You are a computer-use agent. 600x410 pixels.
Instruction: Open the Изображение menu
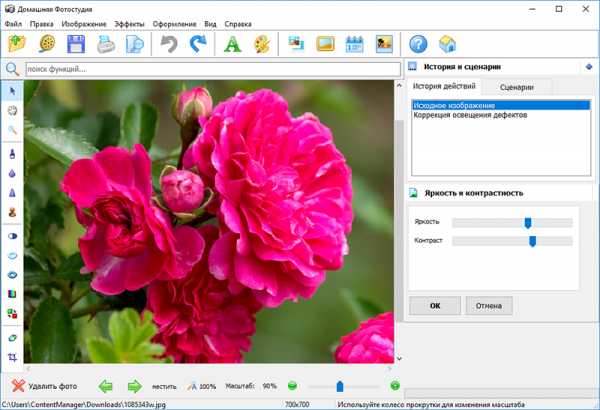[x=84, y=24]
